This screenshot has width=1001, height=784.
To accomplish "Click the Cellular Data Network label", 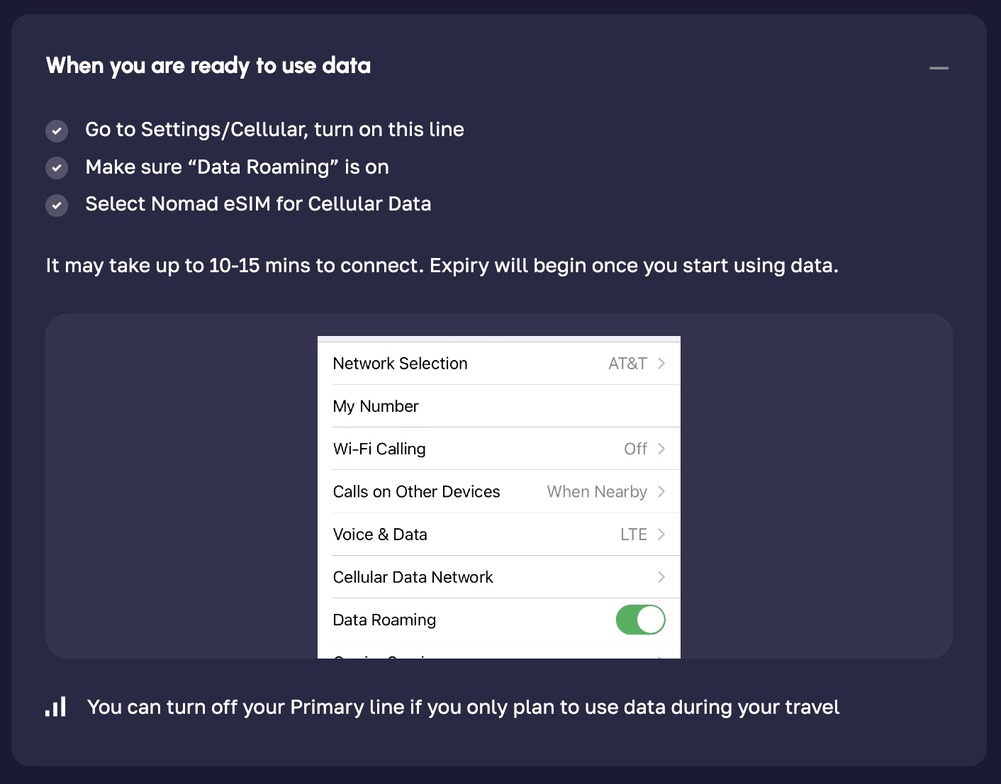I will 413,577.
